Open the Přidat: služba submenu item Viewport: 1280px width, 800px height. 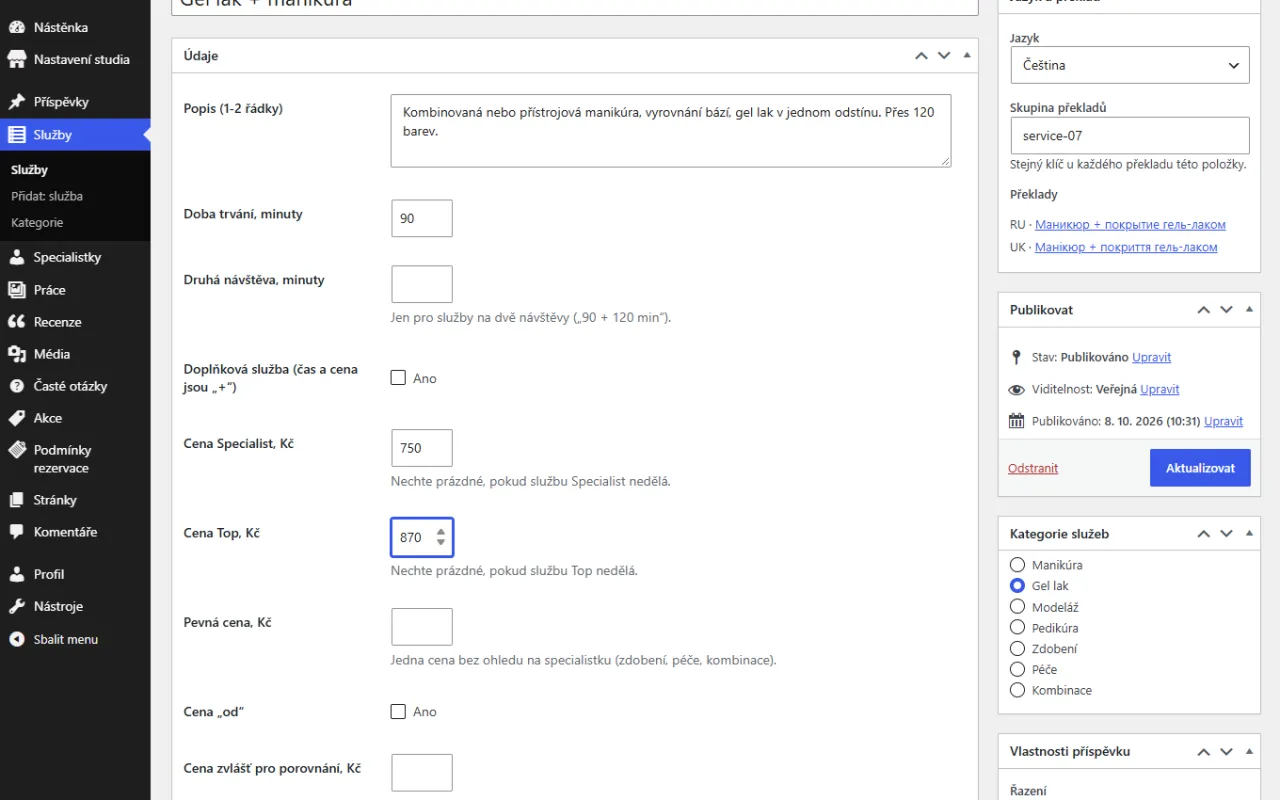47,196
